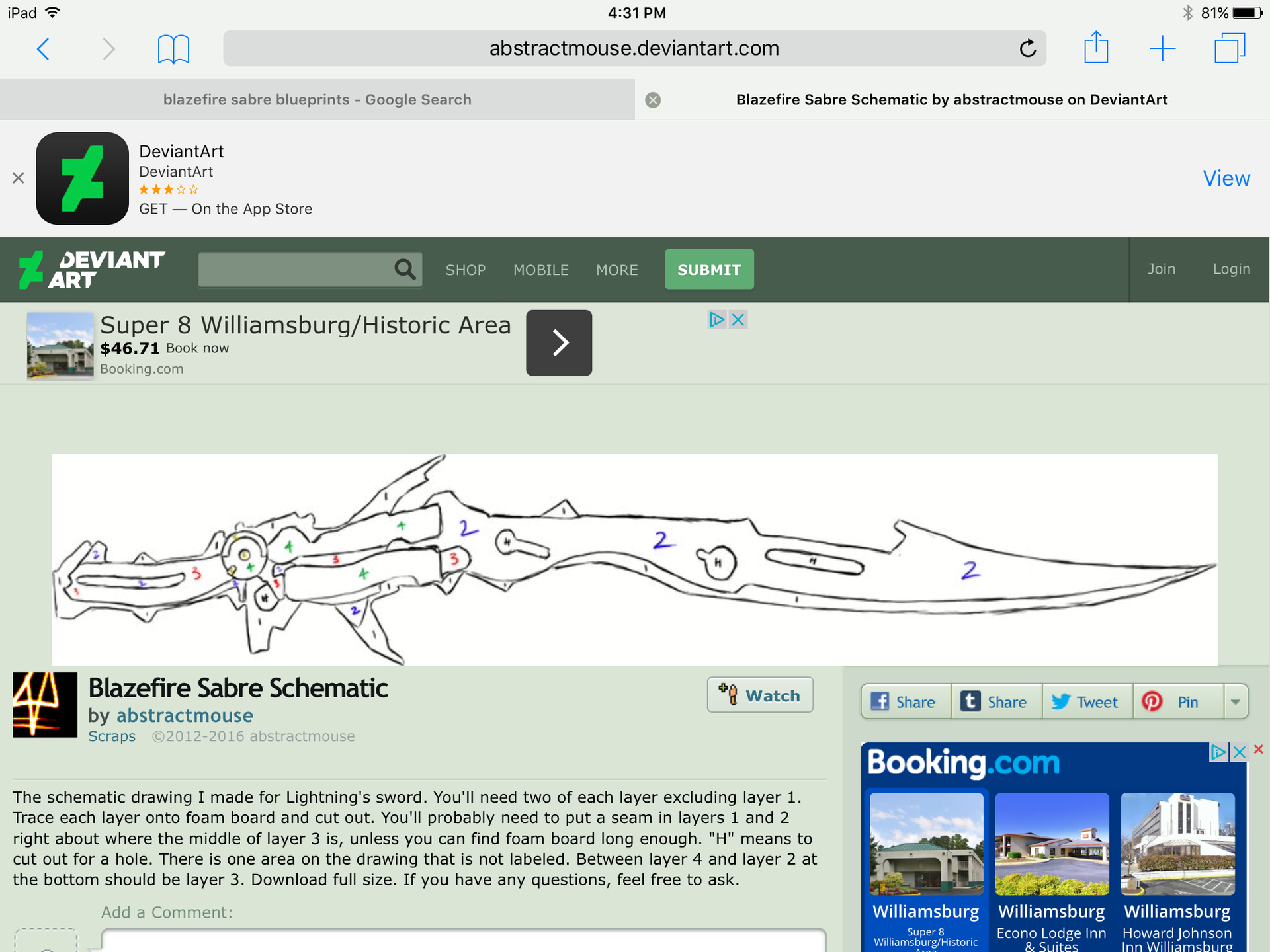
Task: Tap the abstractmouse avatar image
Action: [45, 705]
